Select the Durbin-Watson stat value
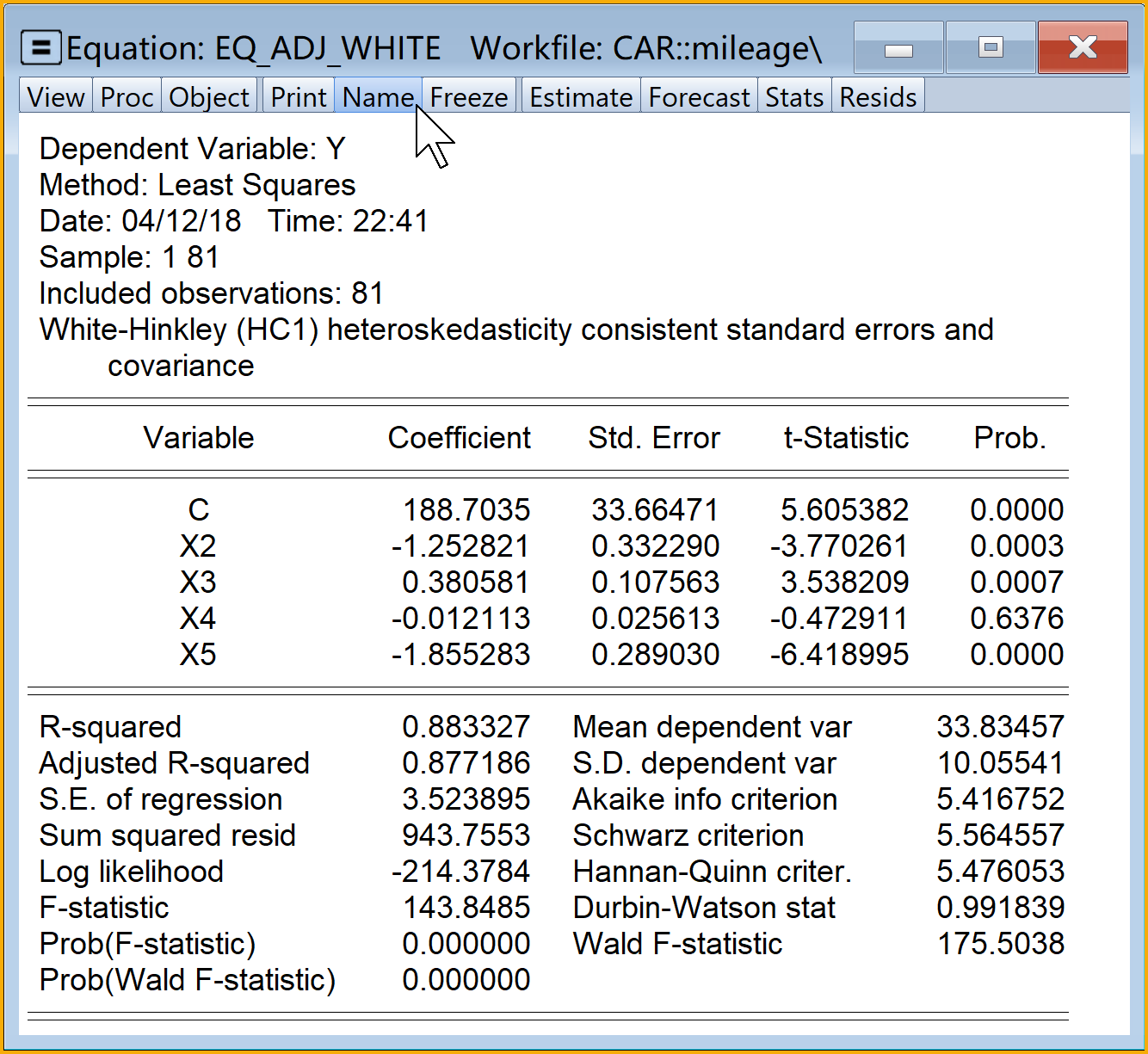Viewport: 1148px width, 1054px height. [x=1000, y=908]
